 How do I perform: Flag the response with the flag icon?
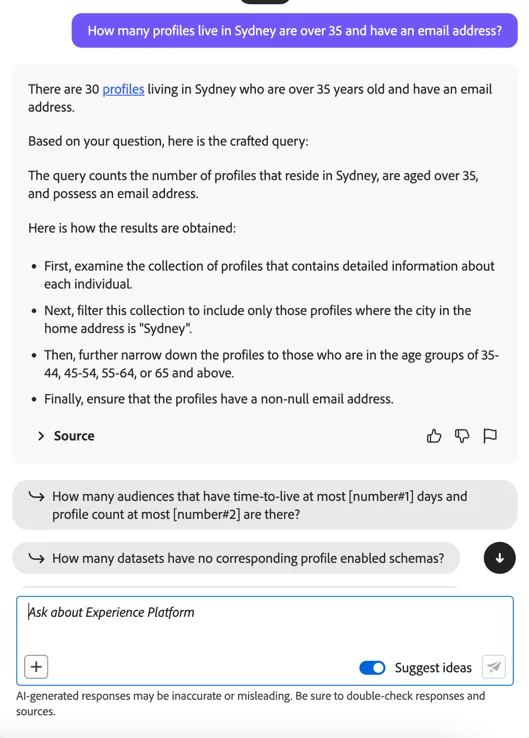490,436
